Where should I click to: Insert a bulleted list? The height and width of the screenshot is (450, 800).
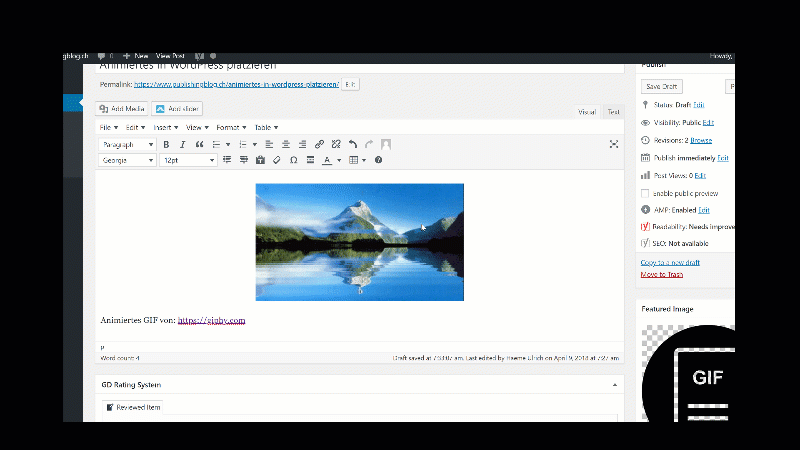216,144
